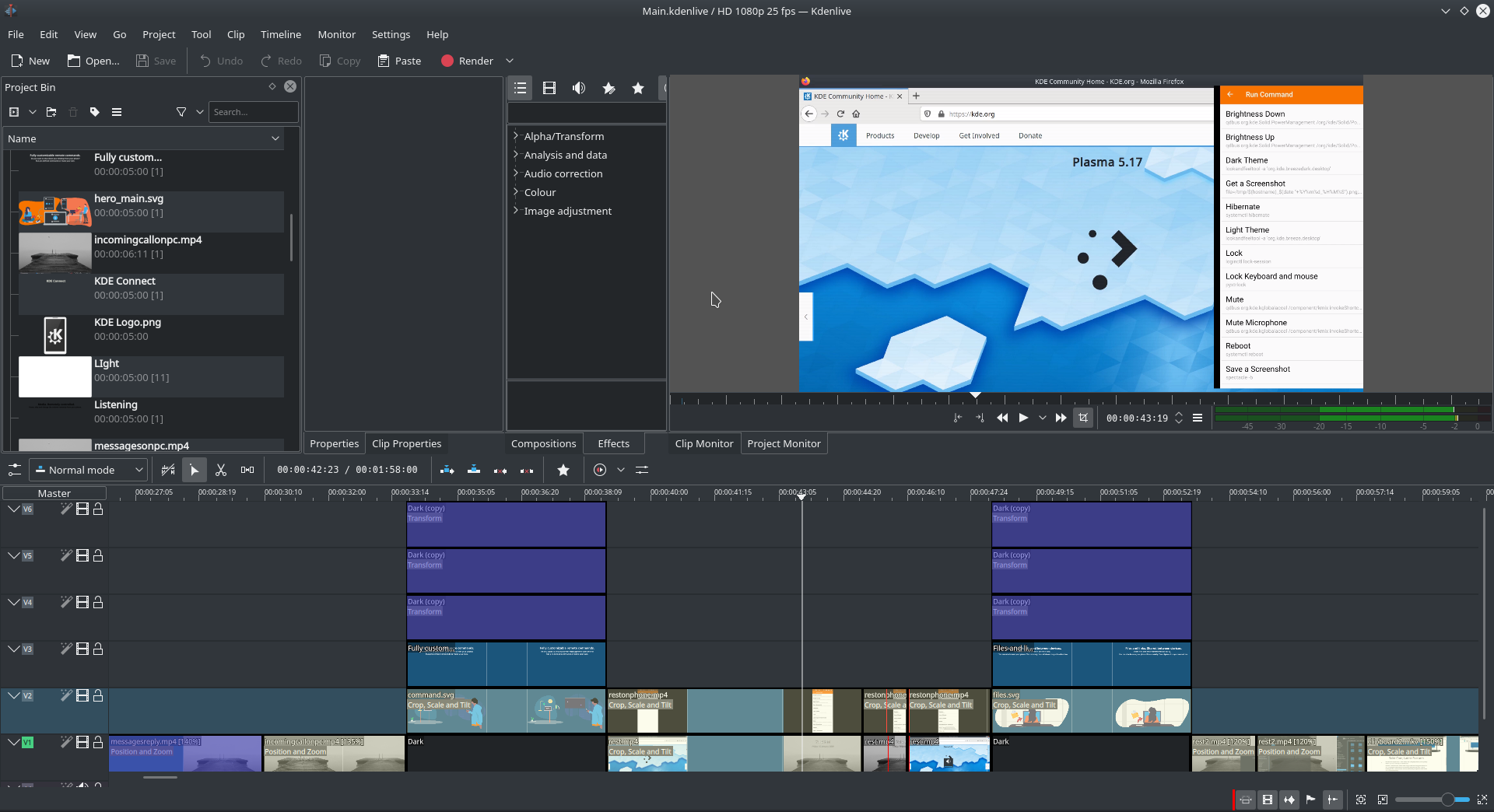Image resolution: width=1494 pixels, height=812 pixels.
Task: Click the filter funnel icon in Project Bin
Action: click(181, 112)
